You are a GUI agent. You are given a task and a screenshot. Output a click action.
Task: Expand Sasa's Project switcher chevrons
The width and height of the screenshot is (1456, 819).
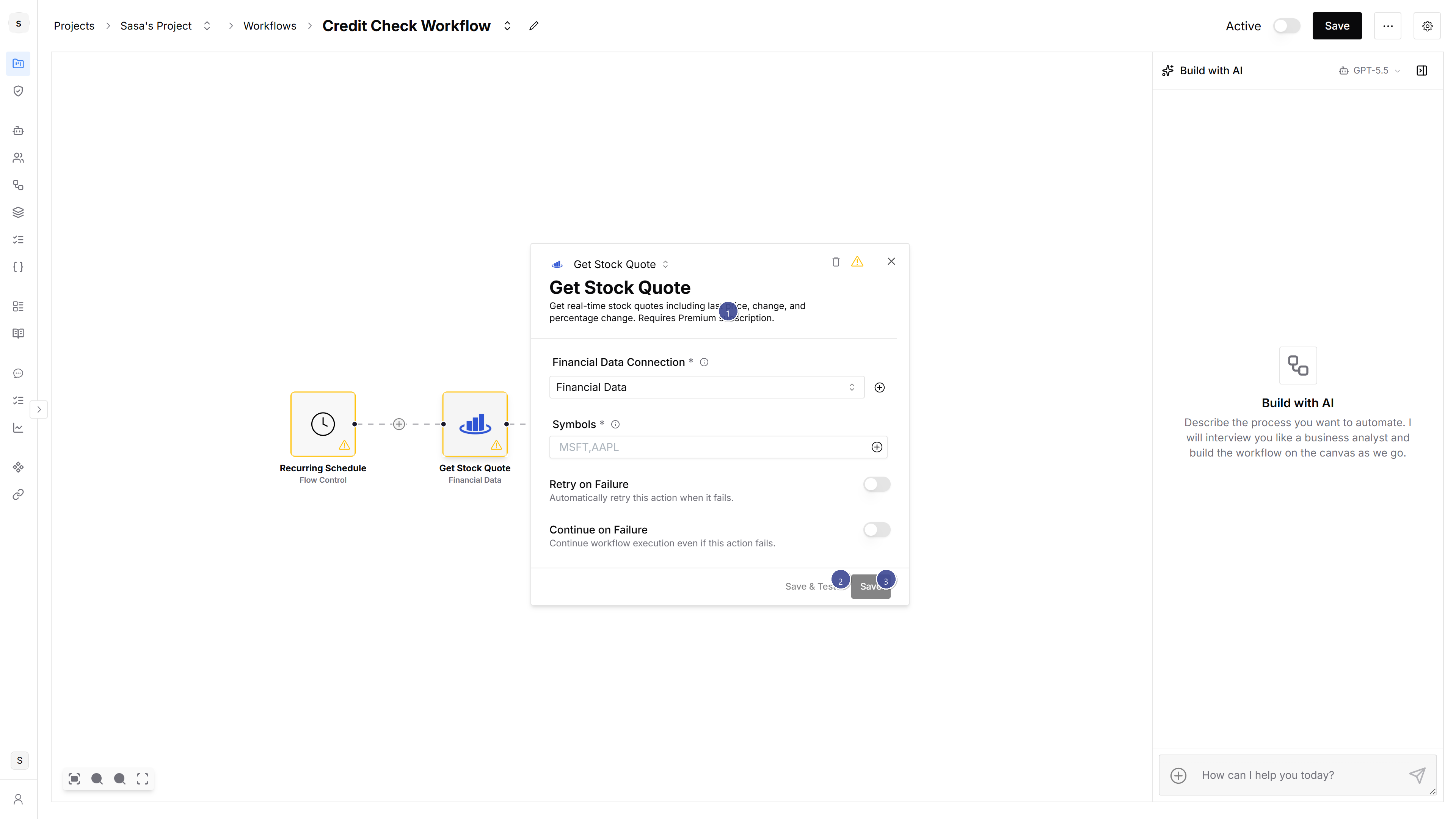207,26
